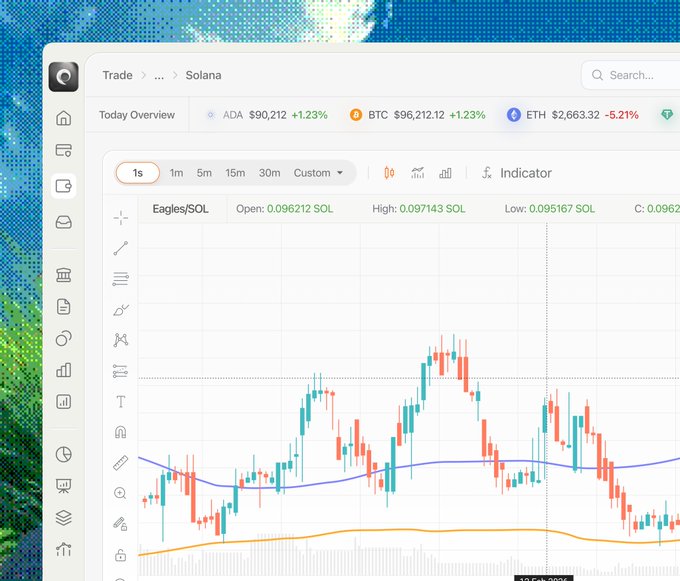This screenshot has width=680, height=581.
Task: Click the BTC ticker entry
Action: [417, 115]
